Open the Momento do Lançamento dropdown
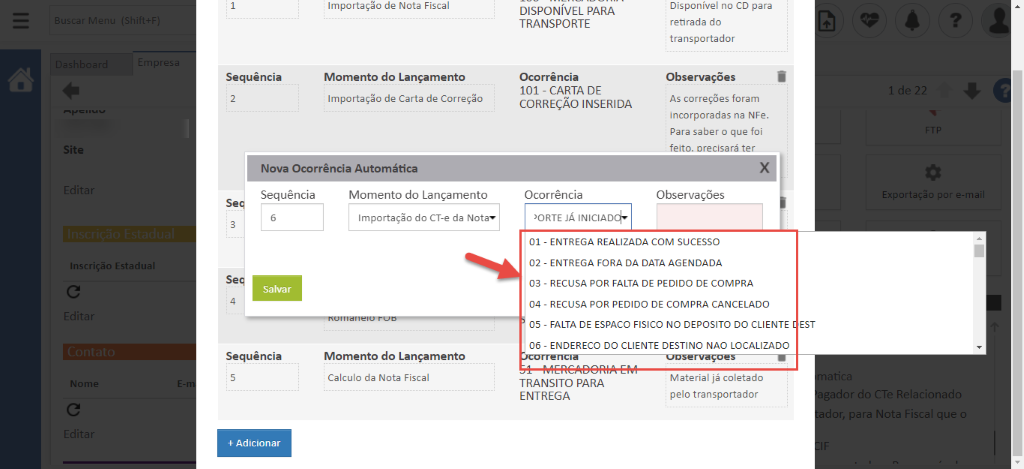This screenshot has height=469, width=1024. tap(424, 218)
